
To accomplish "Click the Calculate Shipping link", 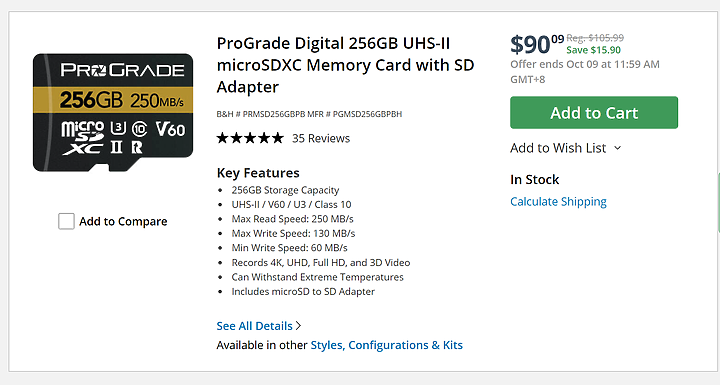I will 558,202.
